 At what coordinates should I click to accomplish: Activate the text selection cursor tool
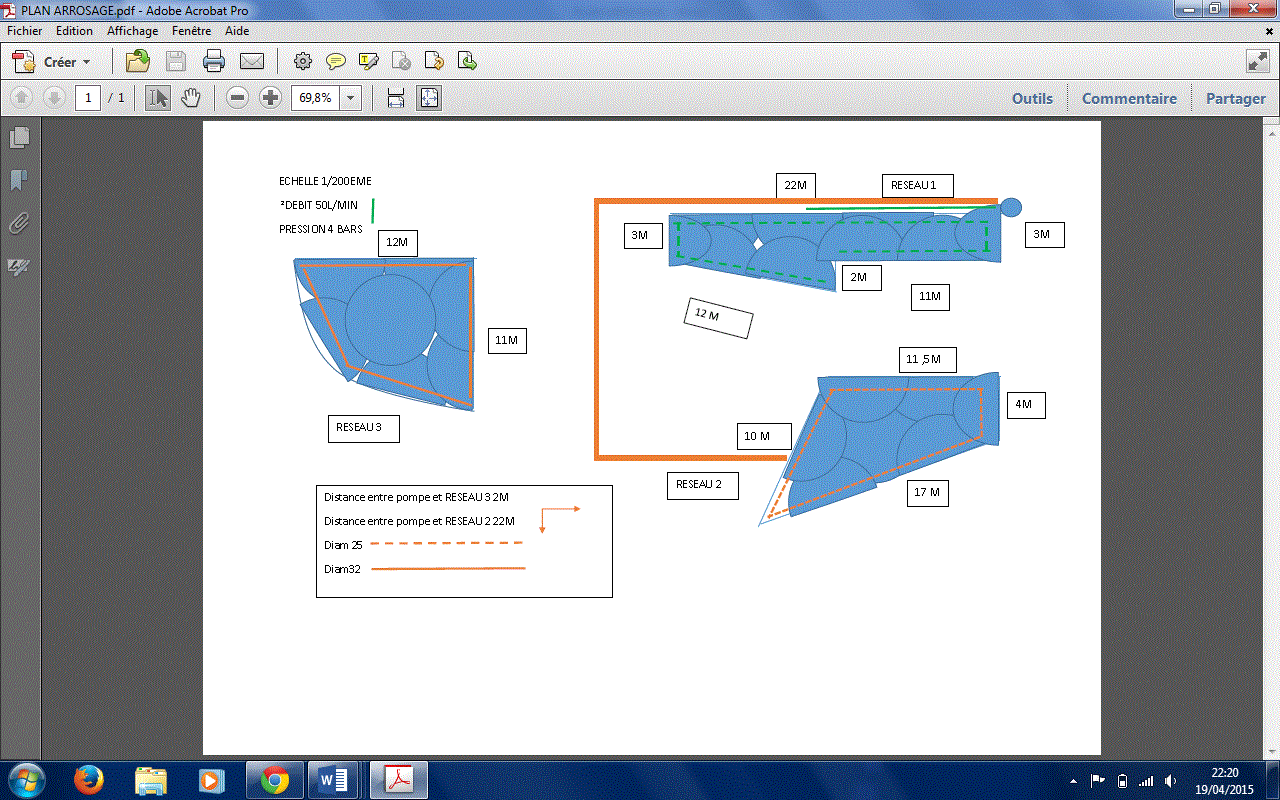tap(158, 98)
